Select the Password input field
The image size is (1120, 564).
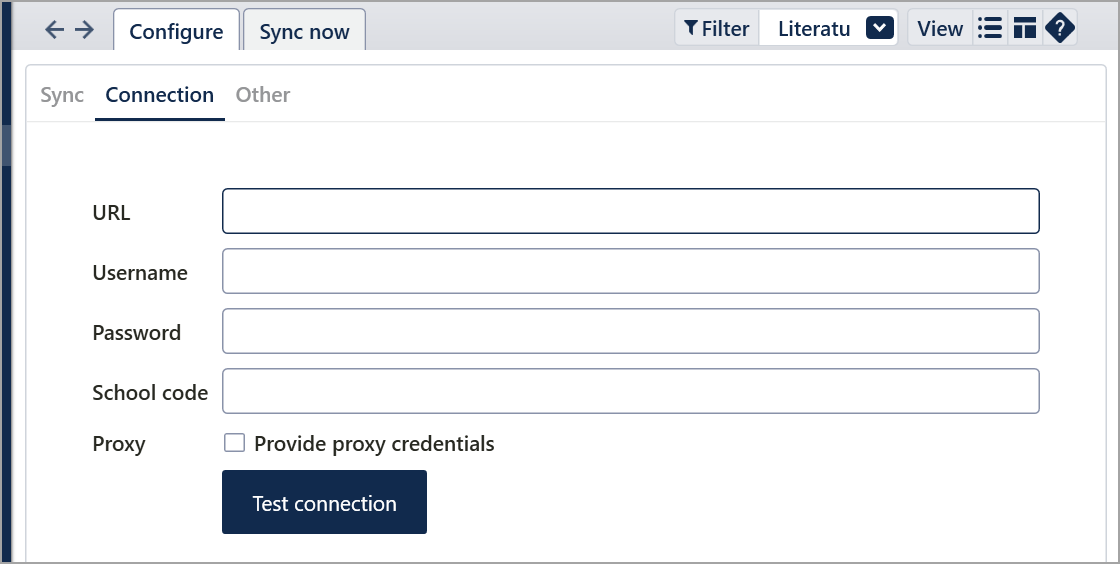631,331
